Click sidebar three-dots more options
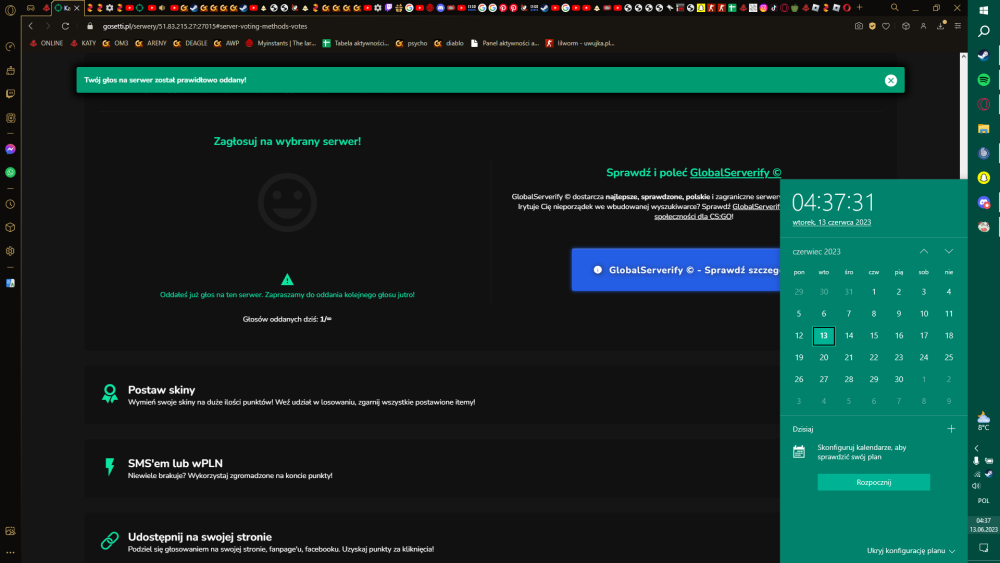The image size is (1000, 563). point(10,553)
